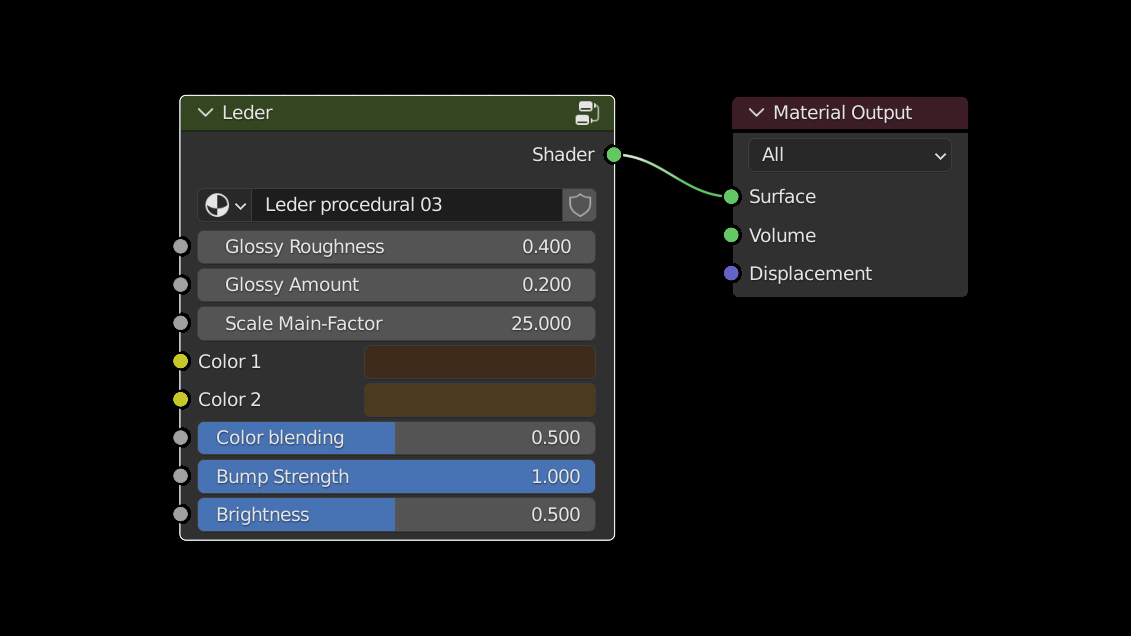Click the Scale Main-Factor value field

396,323
